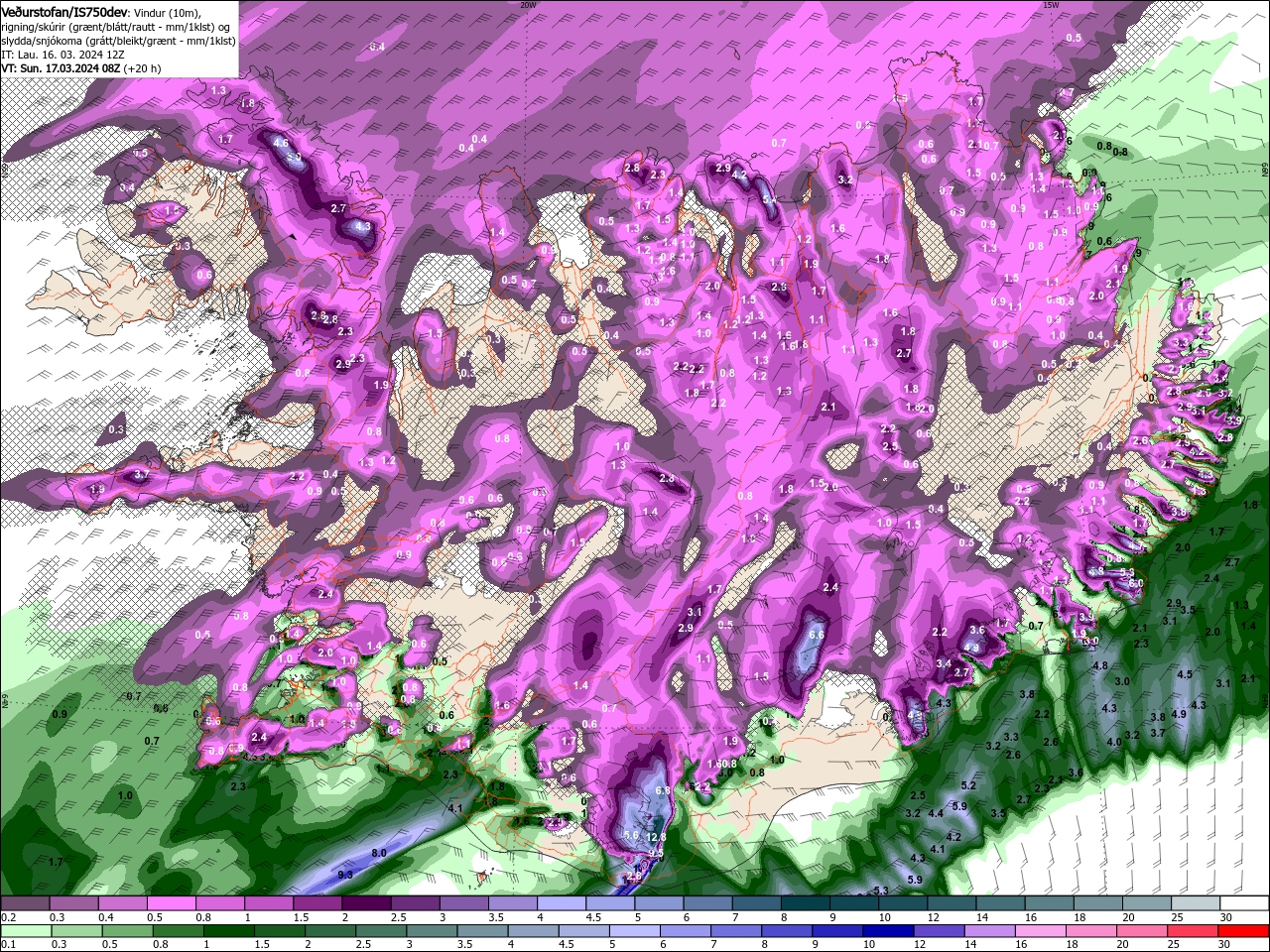
Task: Click the Veðurstofan/IS750dev title text
Action: (x=64, y=11)
